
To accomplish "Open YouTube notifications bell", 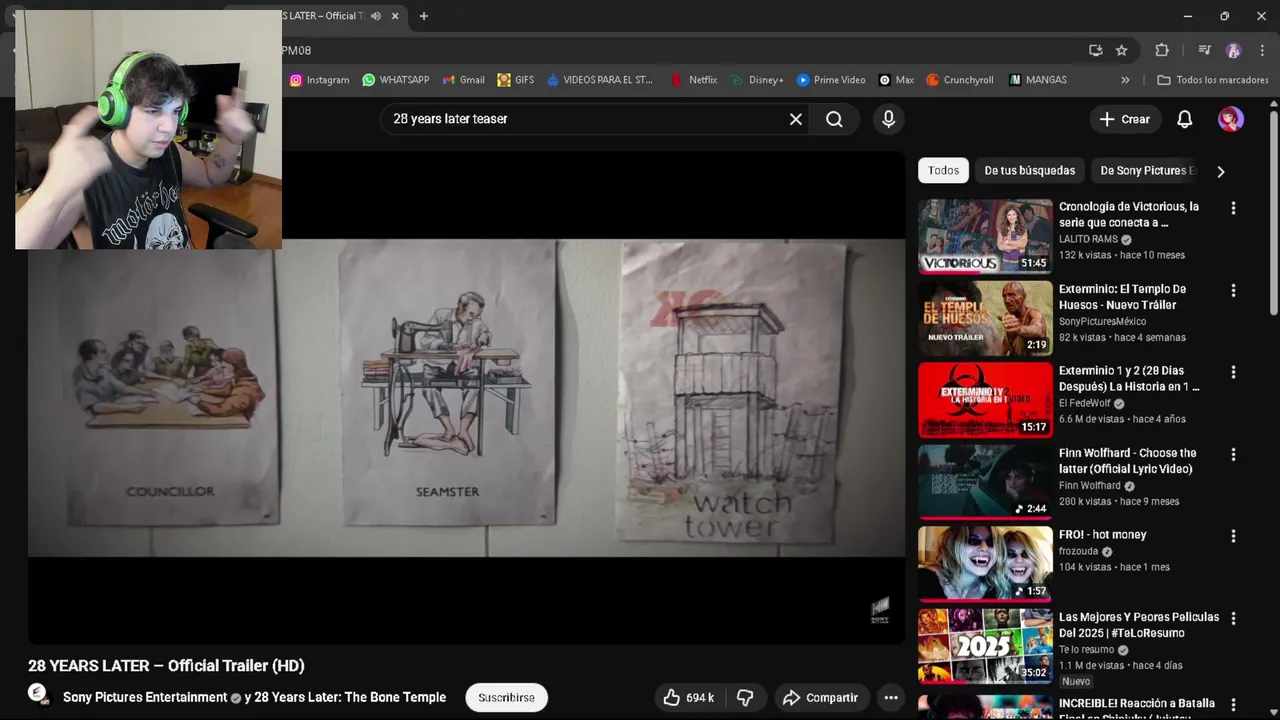I will [1184, 119].
